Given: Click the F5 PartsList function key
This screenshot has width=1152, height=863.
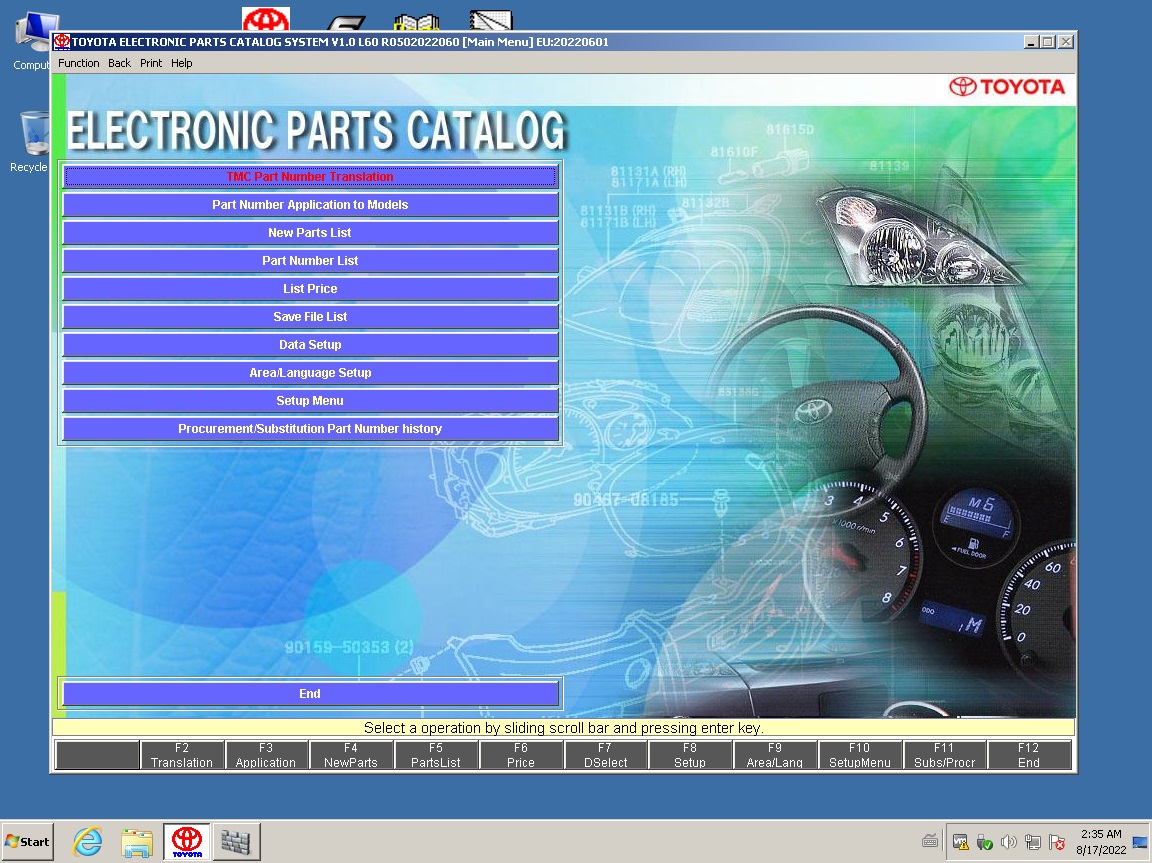Looking at the screenshot, I should pyautogui.click(x=436, y=755).
